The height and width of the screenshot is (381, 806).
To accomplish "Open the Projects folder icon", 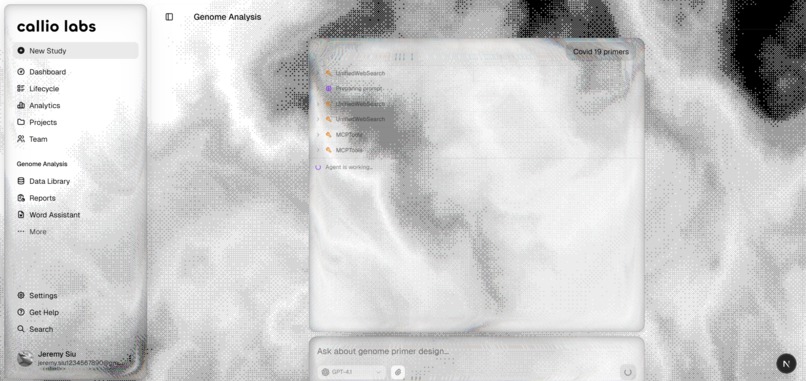I will point(21,122).
